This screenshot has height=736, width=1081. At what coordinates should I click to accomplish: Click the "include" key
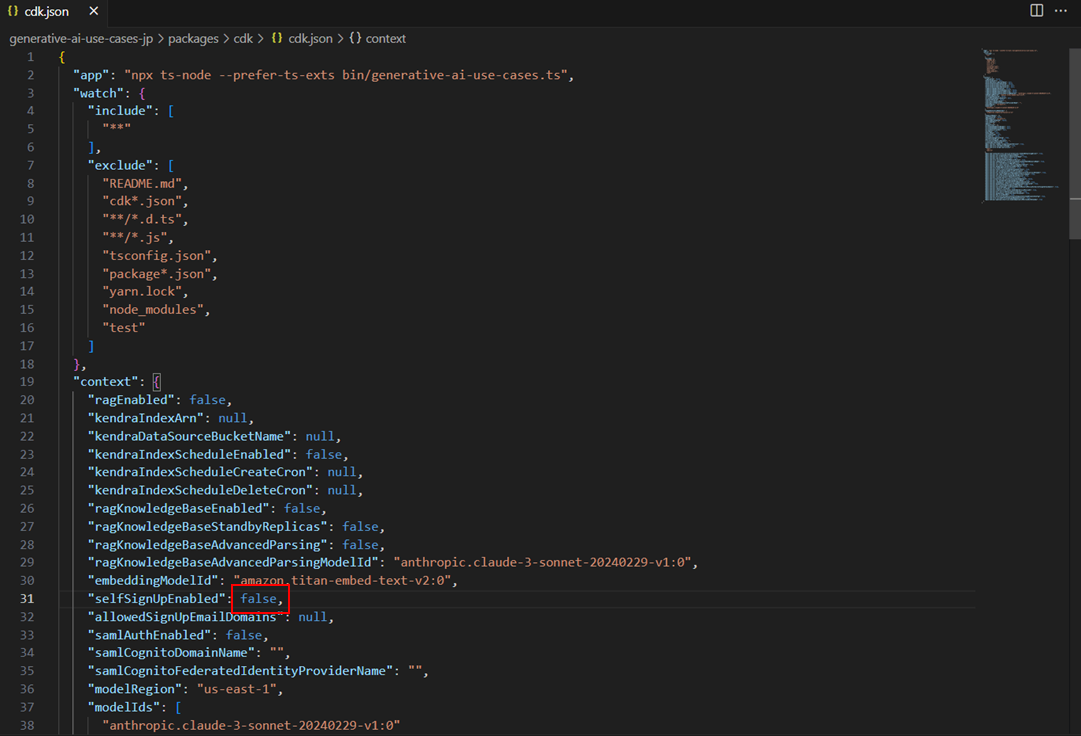click(x=120, y=111)
